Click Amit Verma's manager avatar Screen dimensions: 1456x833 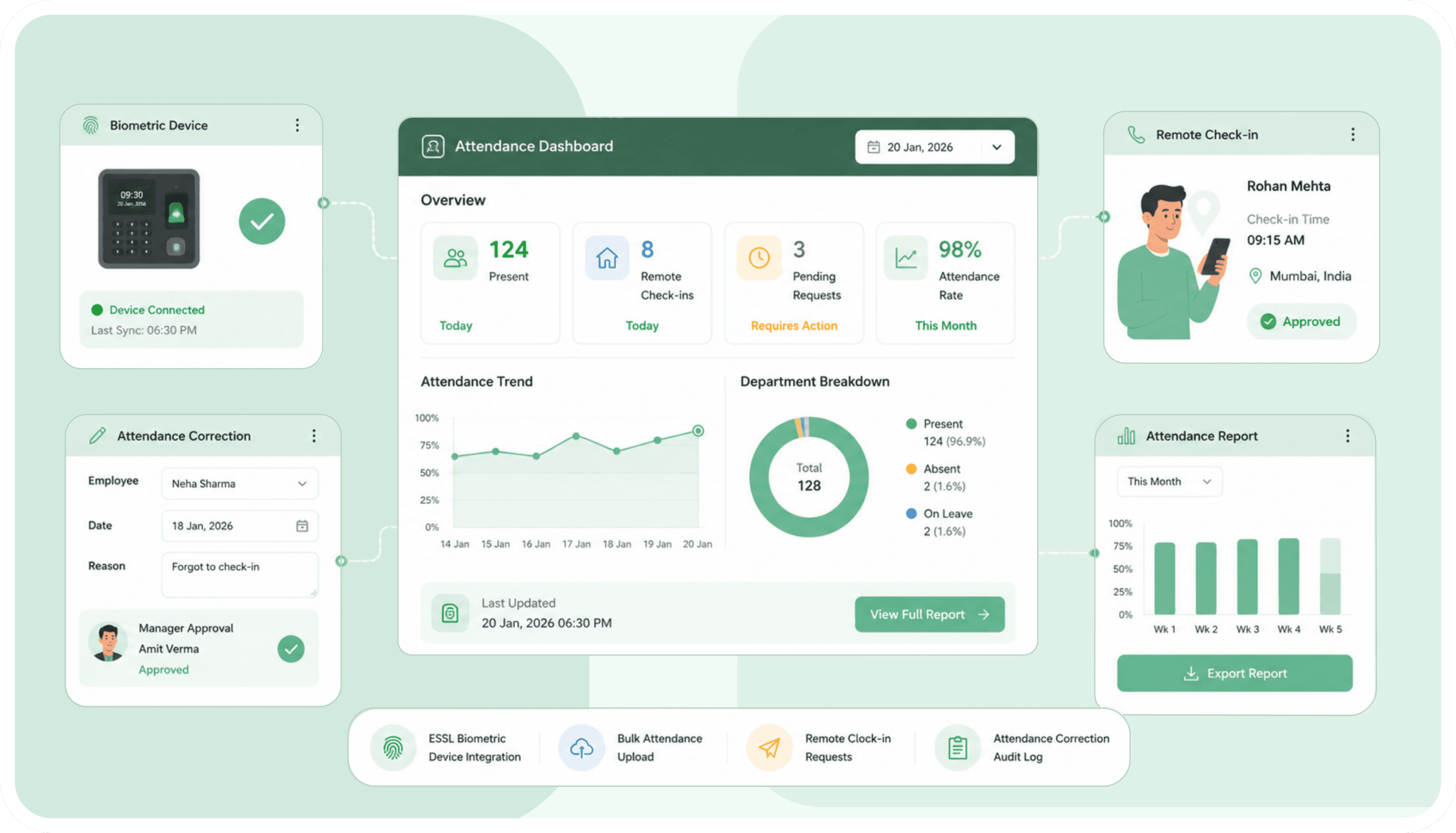[108, 642]
